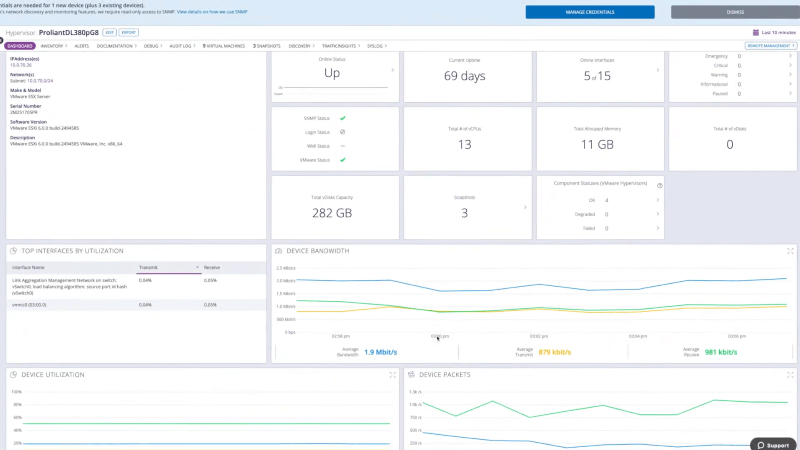View Degraded component statuses chevron
Viewport: 800px width, 450px height.
(x=658, y=214)
